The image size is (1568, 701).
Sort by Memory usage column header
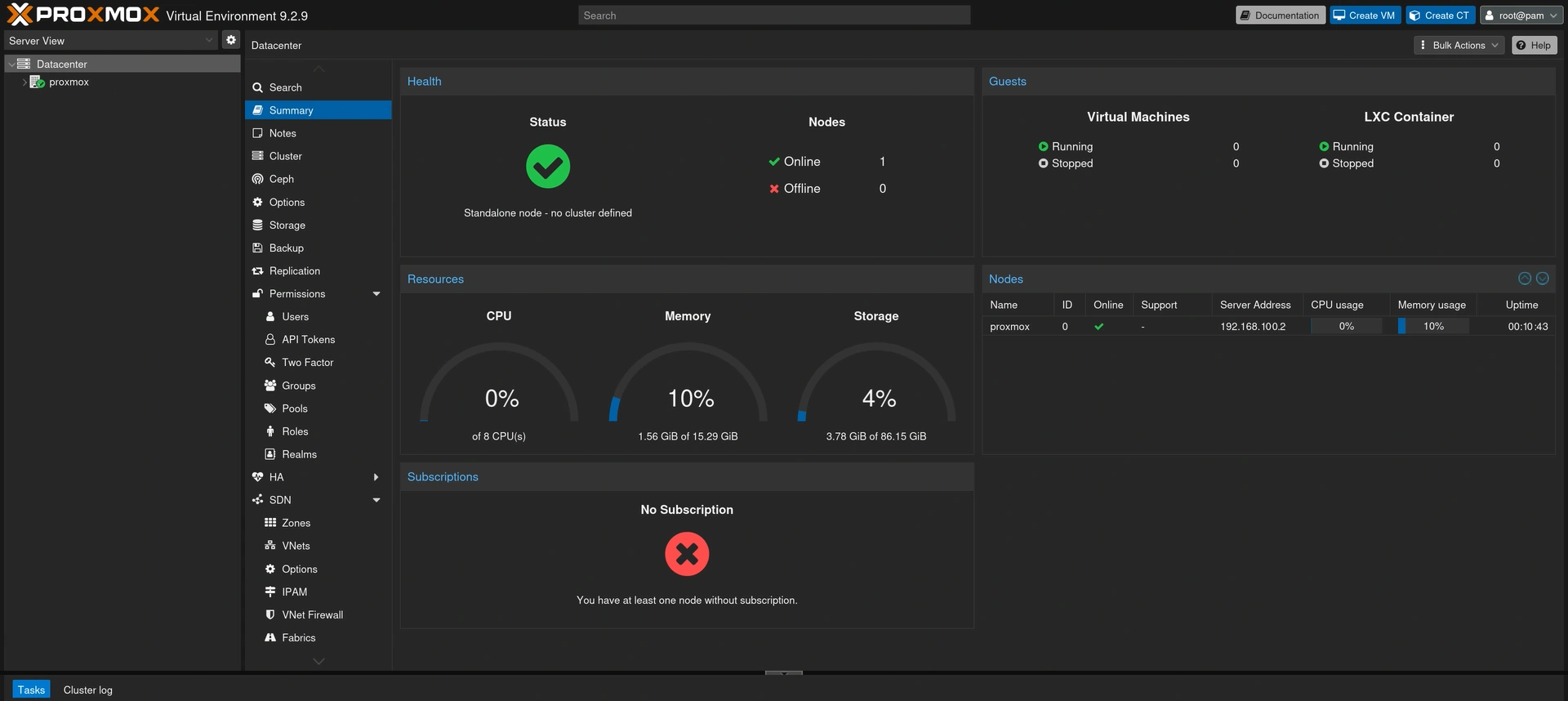1432,305
